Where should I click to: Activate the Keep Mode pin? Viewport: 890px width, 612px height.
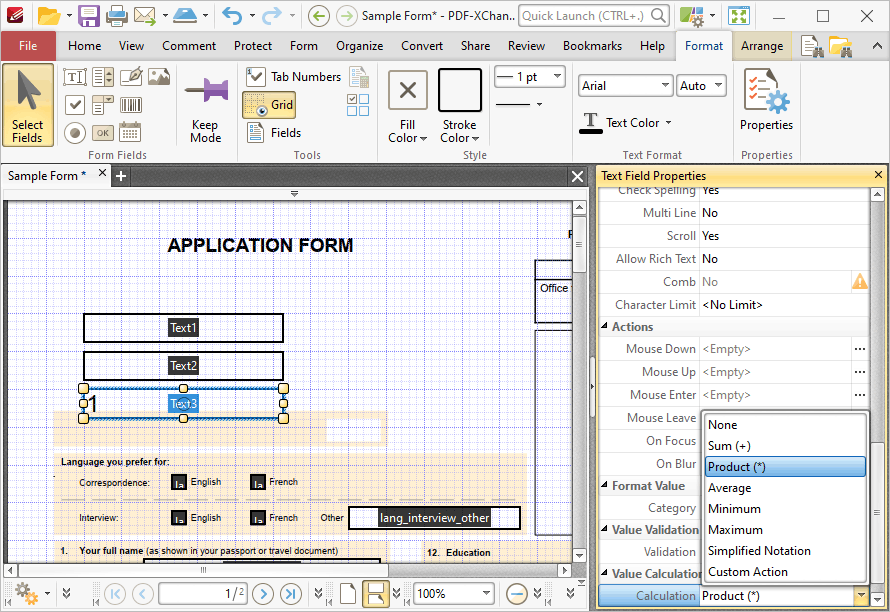[x=205, y=107]
